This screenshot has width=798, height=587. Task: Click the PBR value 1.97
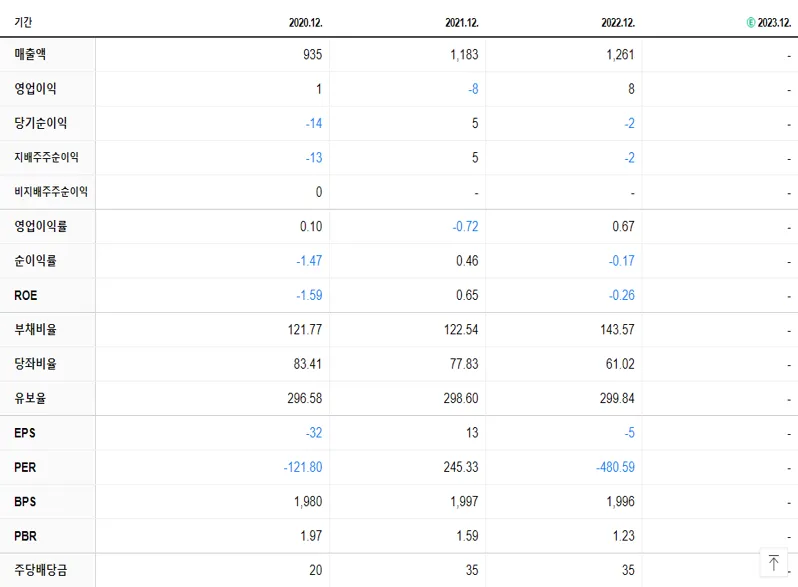pyautogui.click(x=311, y=536)
